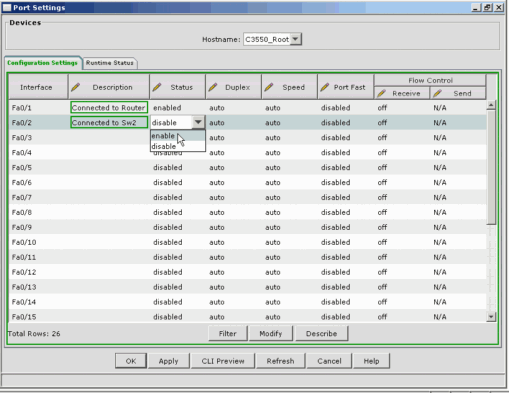
Task: Select the Fa0/12 interface cell
Action: click(38, 272)
